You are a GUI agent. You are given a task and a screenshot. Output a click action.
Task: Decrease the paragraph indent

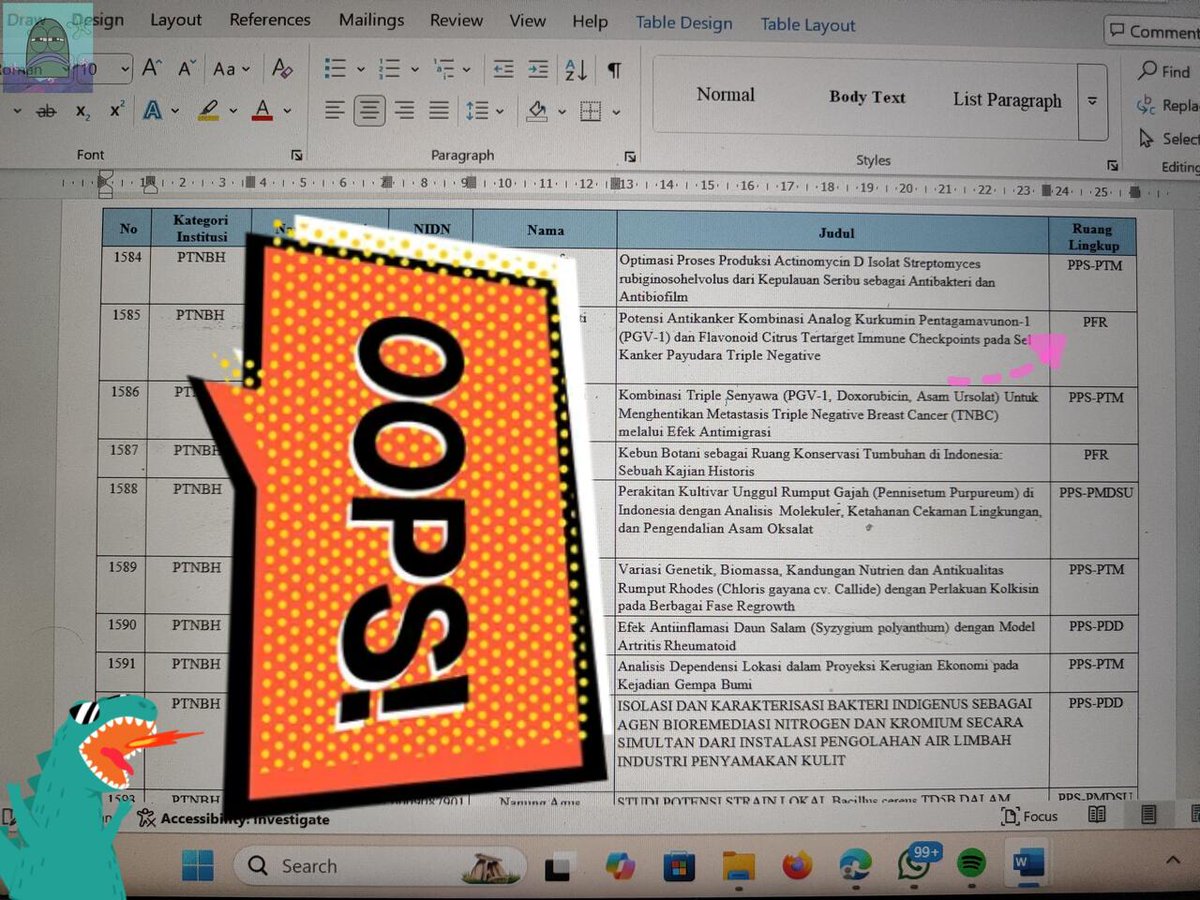click(503, 69)
